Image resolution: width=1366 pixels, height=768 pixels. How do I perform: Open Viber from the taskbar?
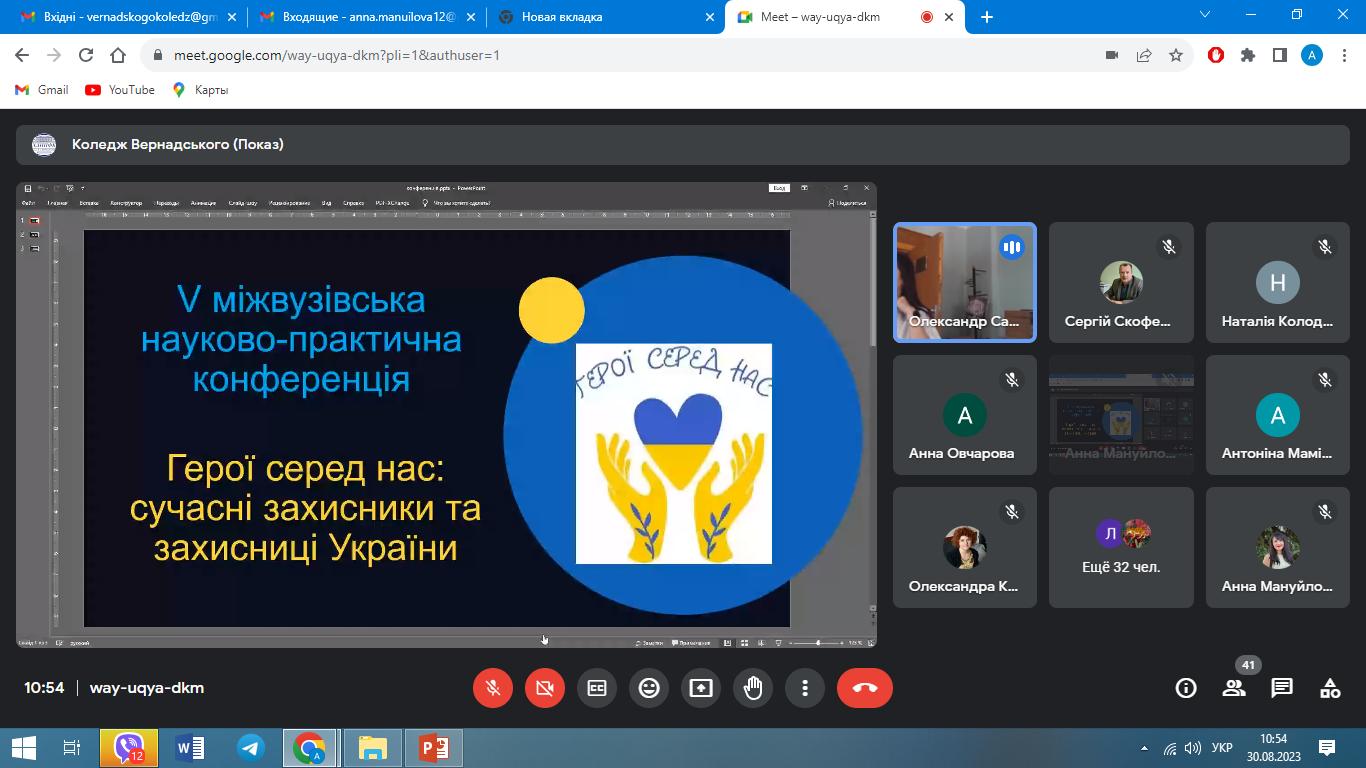(129, 748)
